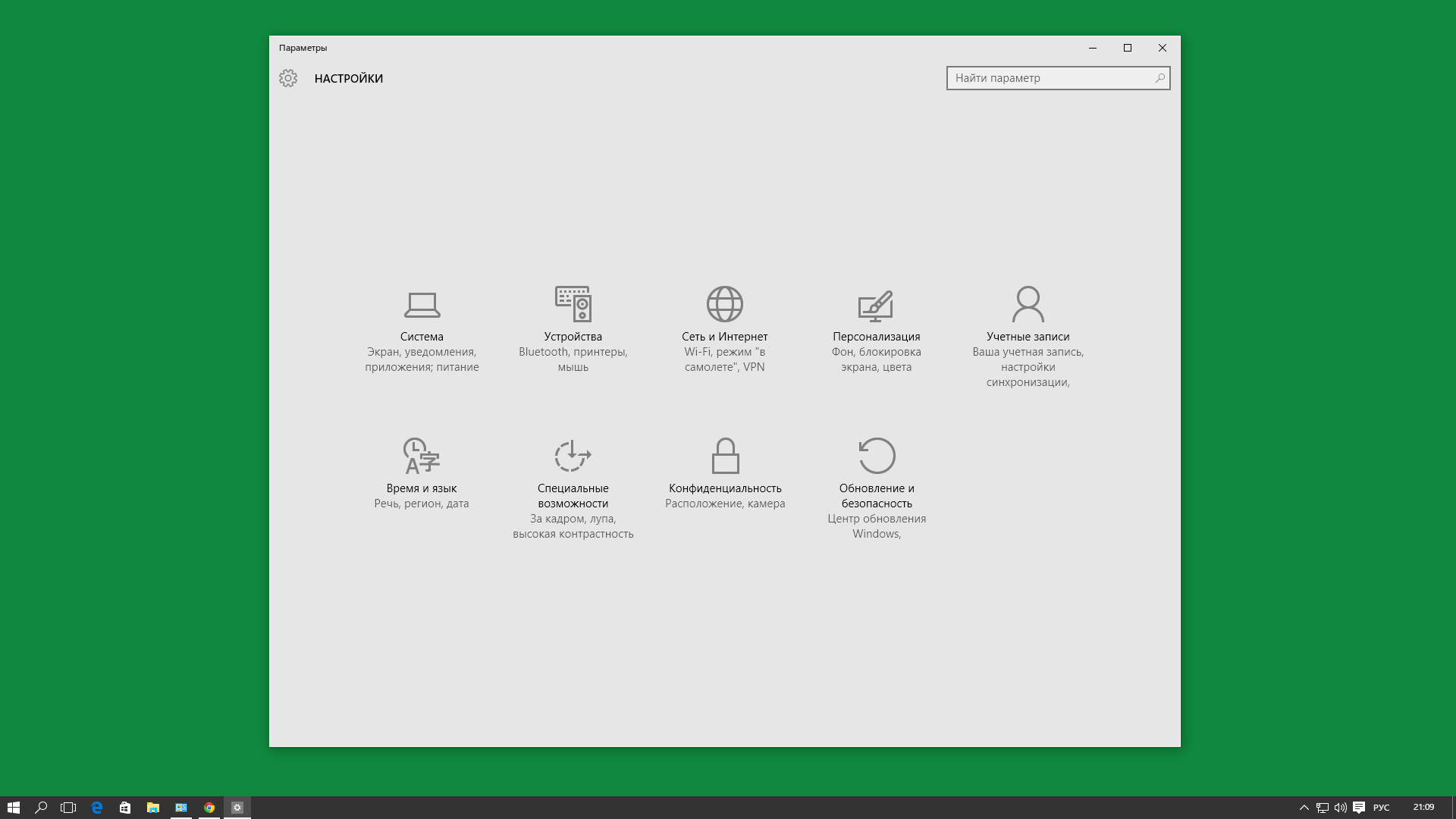Screen dimensions: 1456x819
Task: Click the settings gear icon beside НАСТРОЙКИ
Action: tap(288, 78)
